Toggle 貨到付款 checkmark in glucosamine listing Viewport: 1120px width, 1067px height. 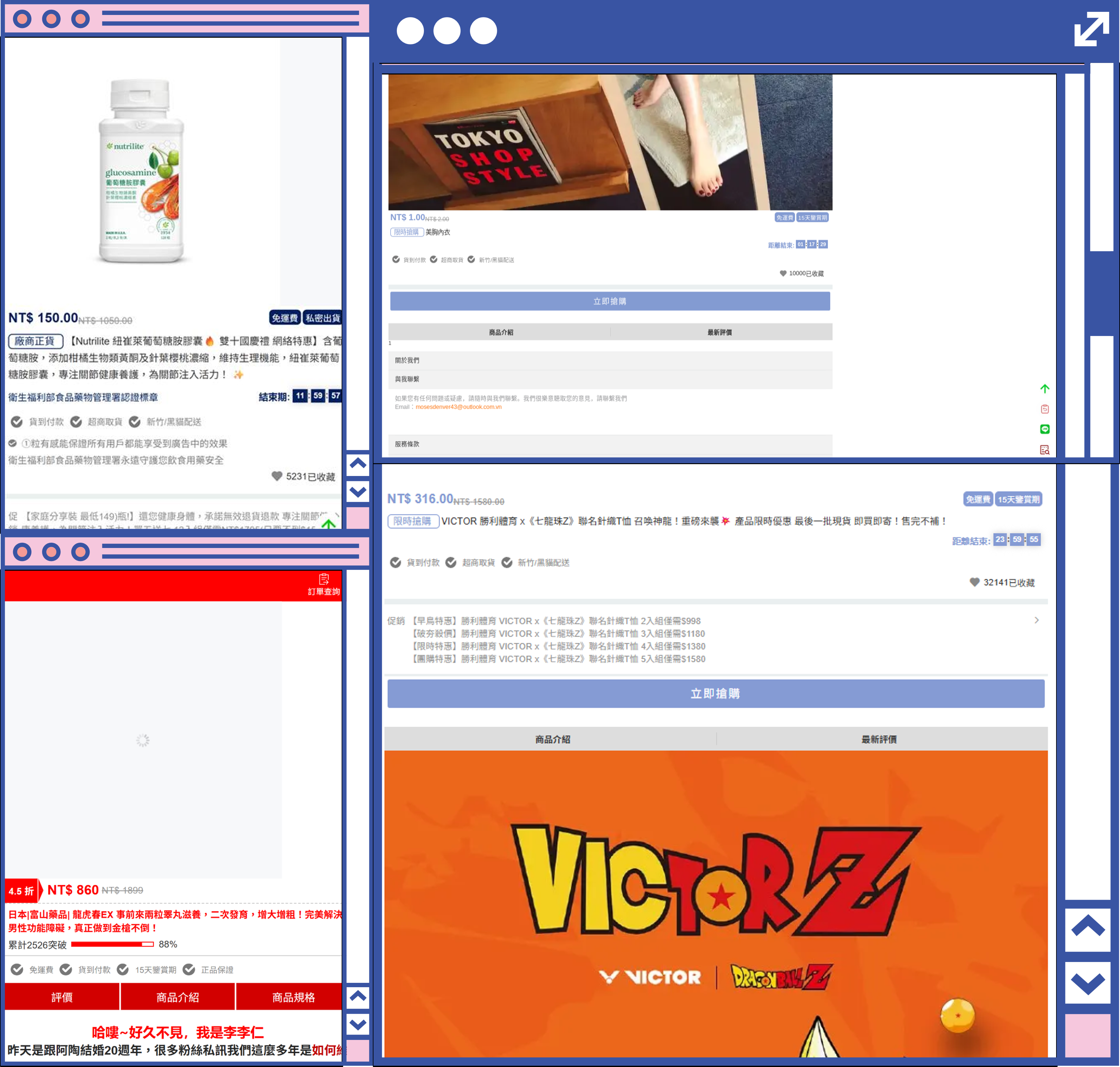pos(17,421)
